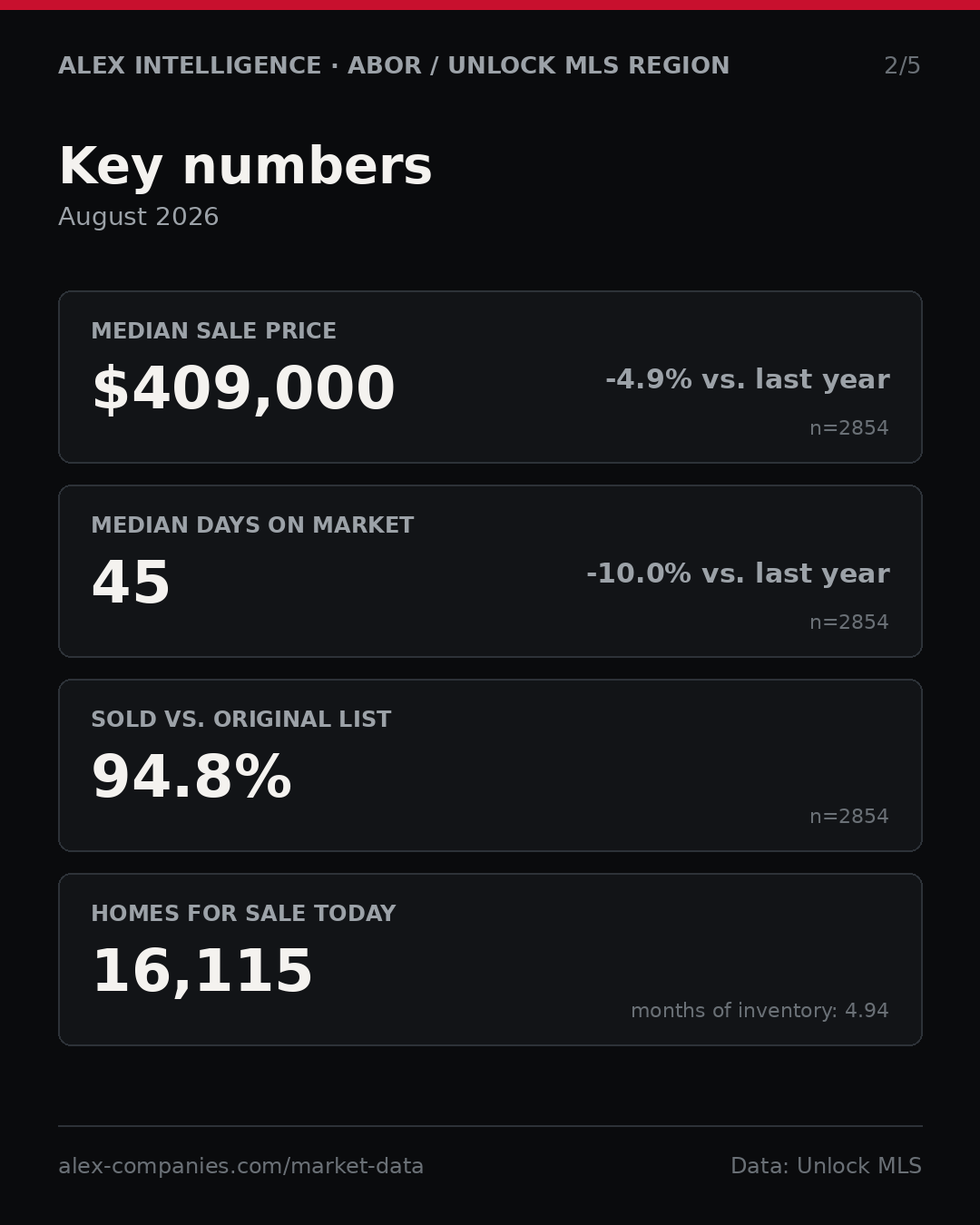
Task: Click the -4.9% vs. last year text
Action: point(747,379)
